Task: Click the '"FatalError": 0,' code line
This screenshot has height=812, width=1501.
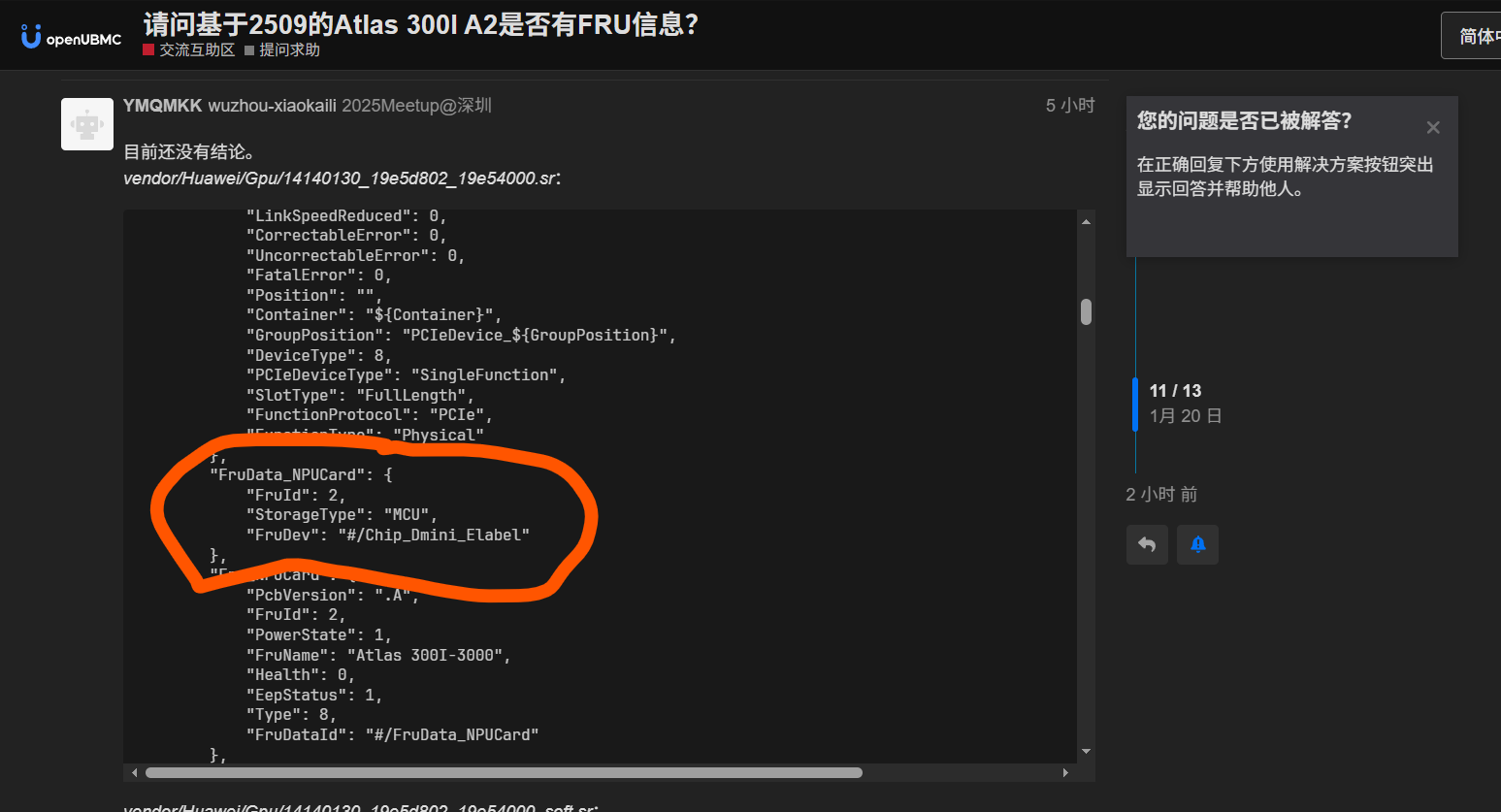Action: (x=319, y=276)
